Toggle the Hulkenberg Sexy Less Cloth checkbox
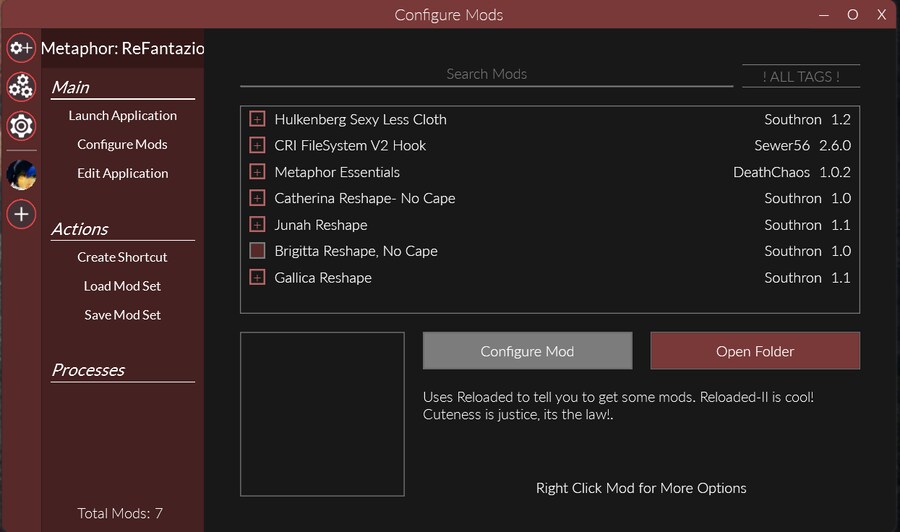 (257, 119)
